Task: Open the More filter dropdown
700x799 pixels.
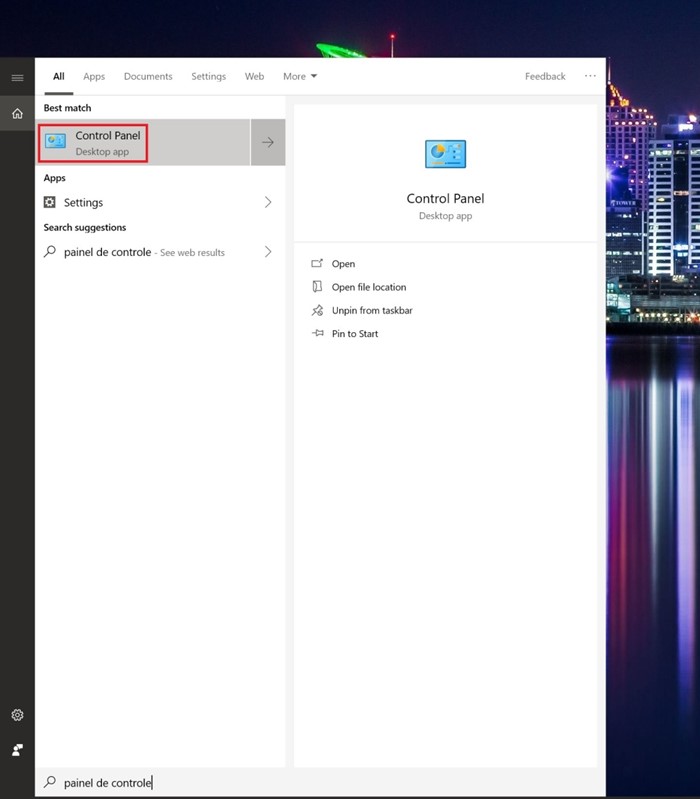Action: (299, 76)
